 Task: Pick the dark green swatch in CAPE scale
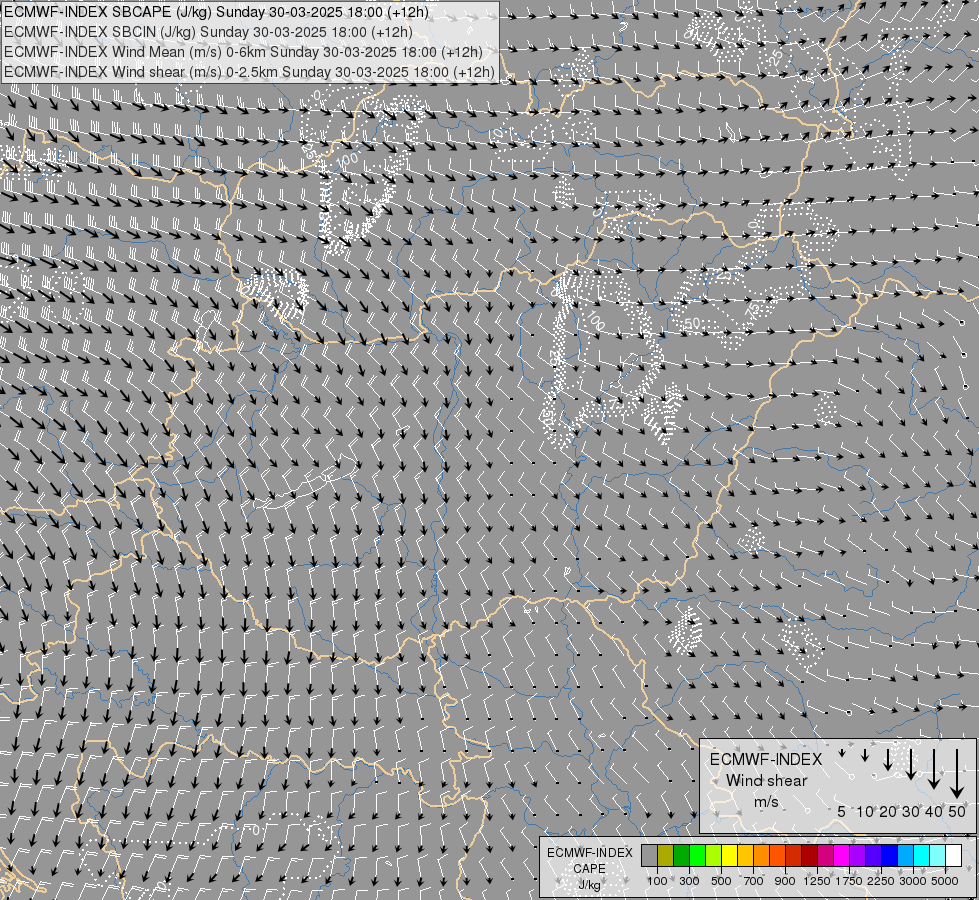(681, 855)
